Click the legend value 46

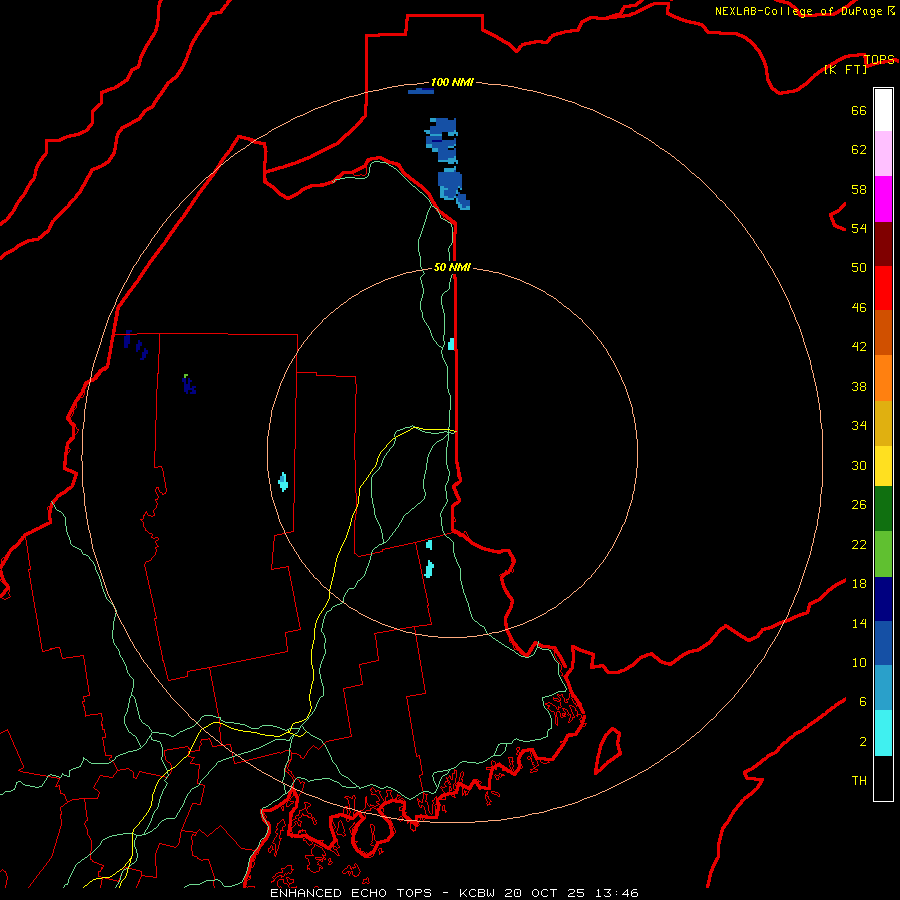point(859,308)
